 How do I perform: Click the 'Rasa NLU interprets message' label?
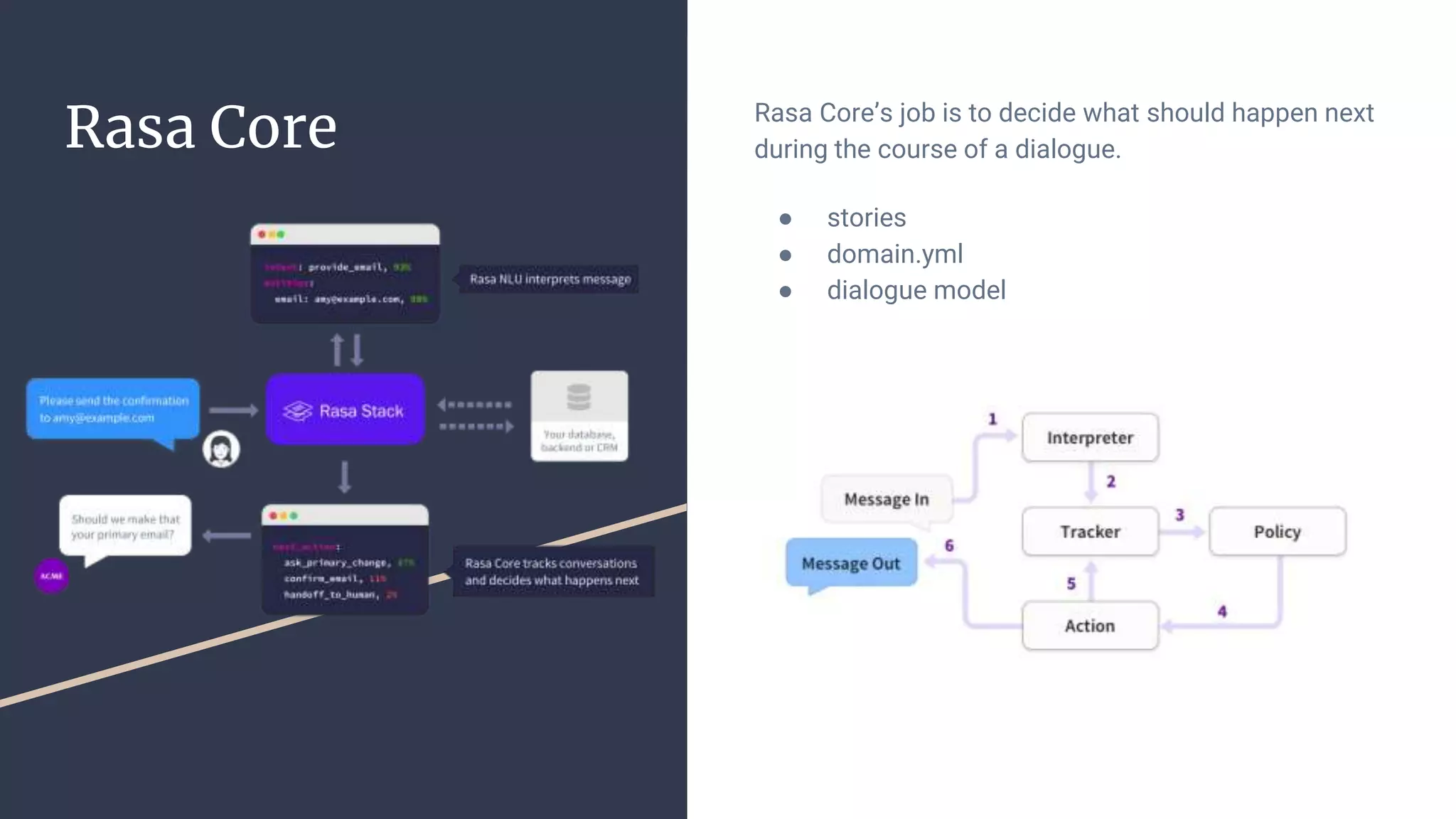[x=549, y=279]
